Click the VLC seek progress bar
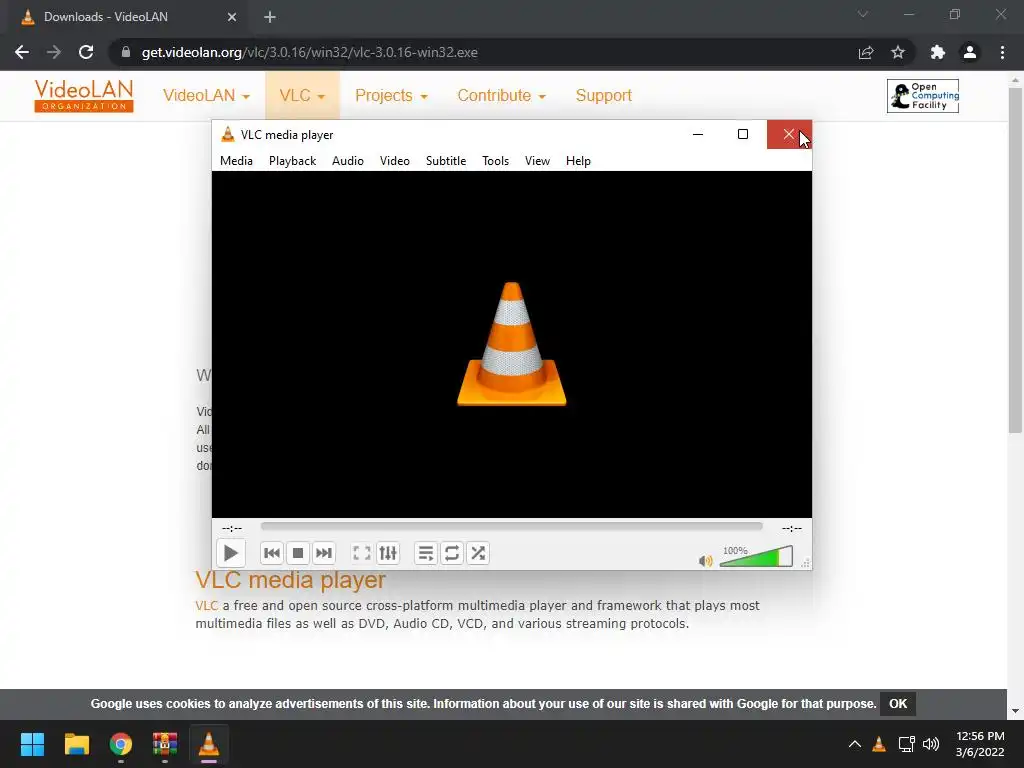This screenshot has width=1024, height=768. (511, 526)
